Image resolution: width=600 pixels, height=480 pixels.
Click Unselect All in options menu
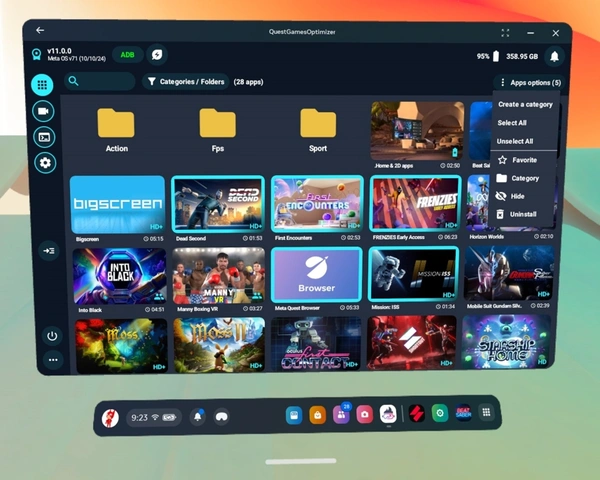(x=515, y=141)
